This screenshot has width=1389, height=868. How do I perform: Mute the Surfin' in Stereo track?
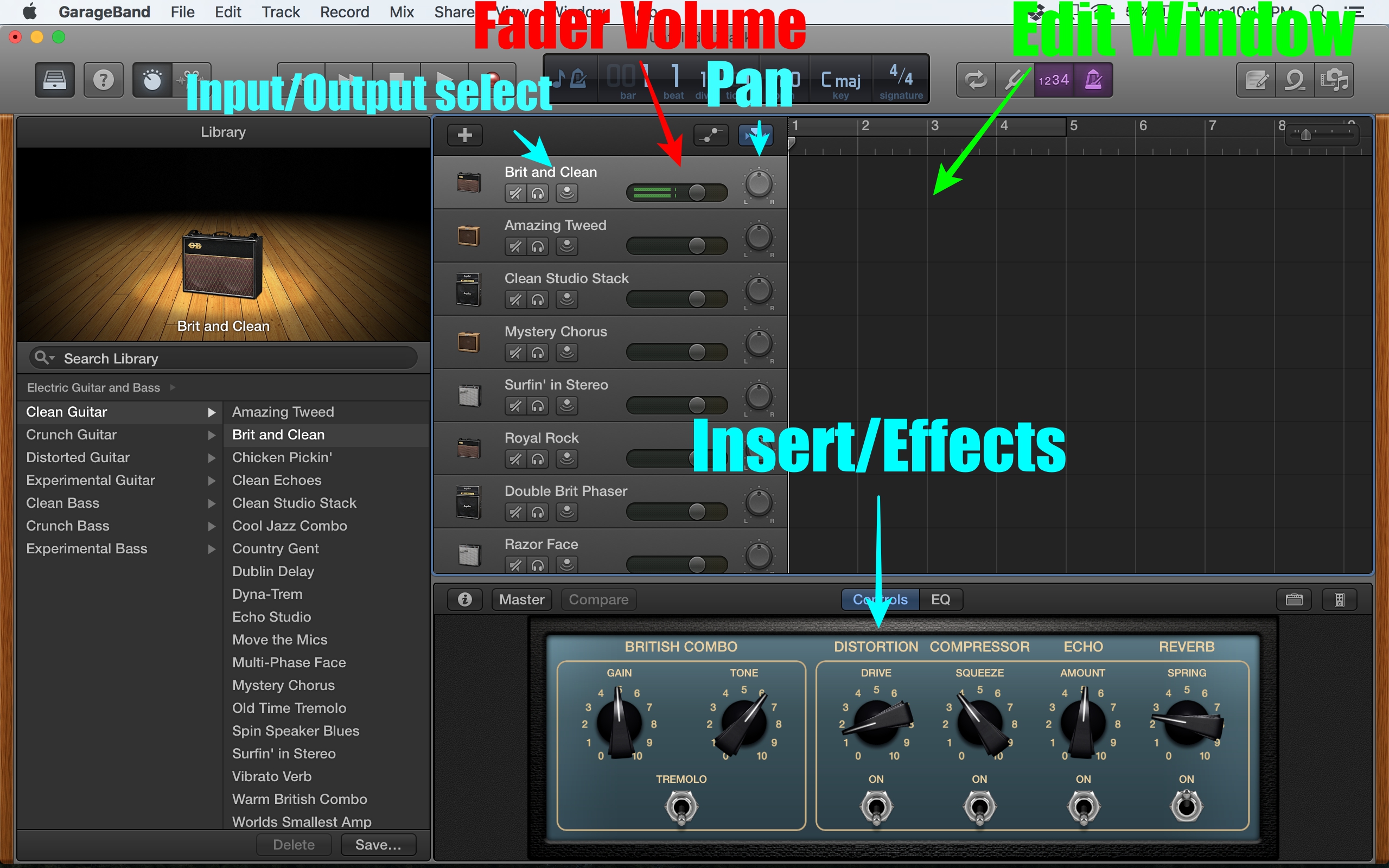[x=515, y=406]
